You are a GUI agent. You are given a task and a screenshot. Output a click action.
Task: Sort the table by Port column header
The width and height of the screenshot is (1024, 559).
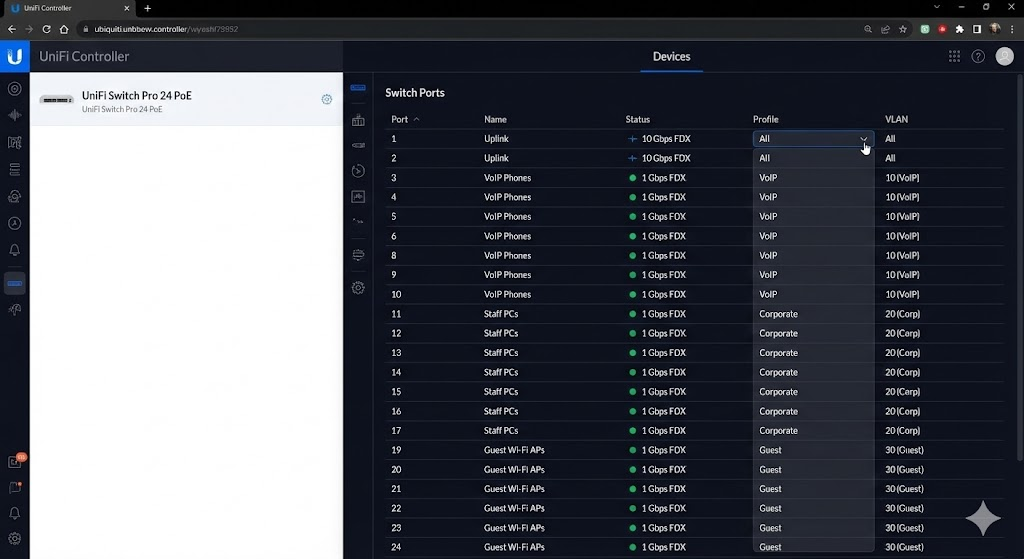tap(400, 120)
